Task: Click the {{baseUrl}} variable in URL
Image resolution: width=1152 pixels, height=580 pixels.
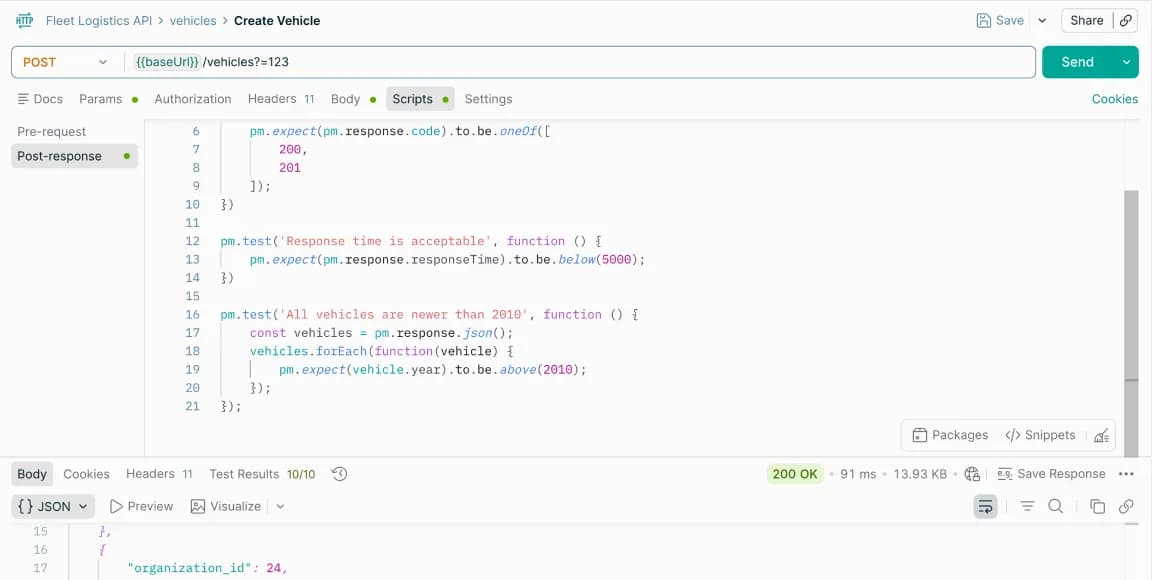Action: (167, 62)
